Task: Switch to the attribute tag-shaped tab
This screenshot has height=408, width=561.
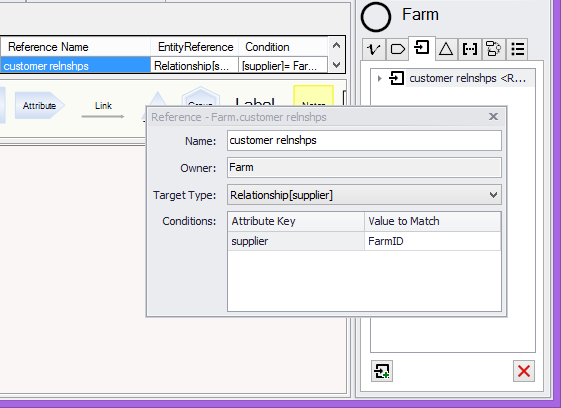Action: pos(397,49)
